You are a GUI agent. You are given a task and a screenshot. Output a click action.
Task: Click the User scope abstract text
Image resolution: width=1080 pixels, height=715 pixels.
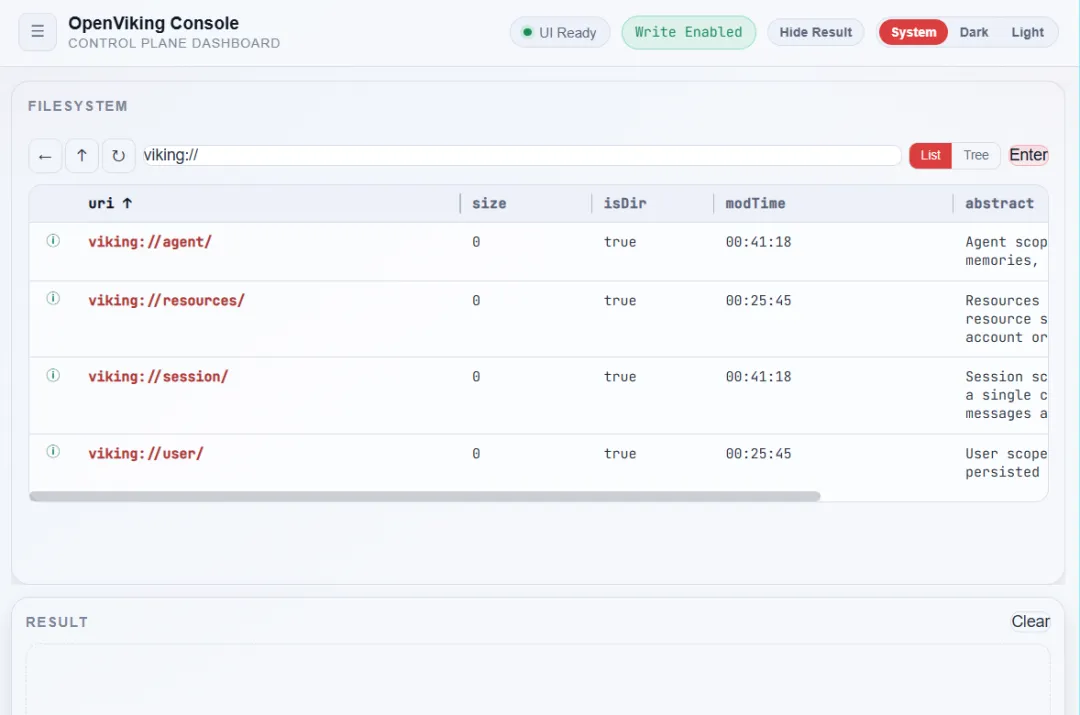1006,463
